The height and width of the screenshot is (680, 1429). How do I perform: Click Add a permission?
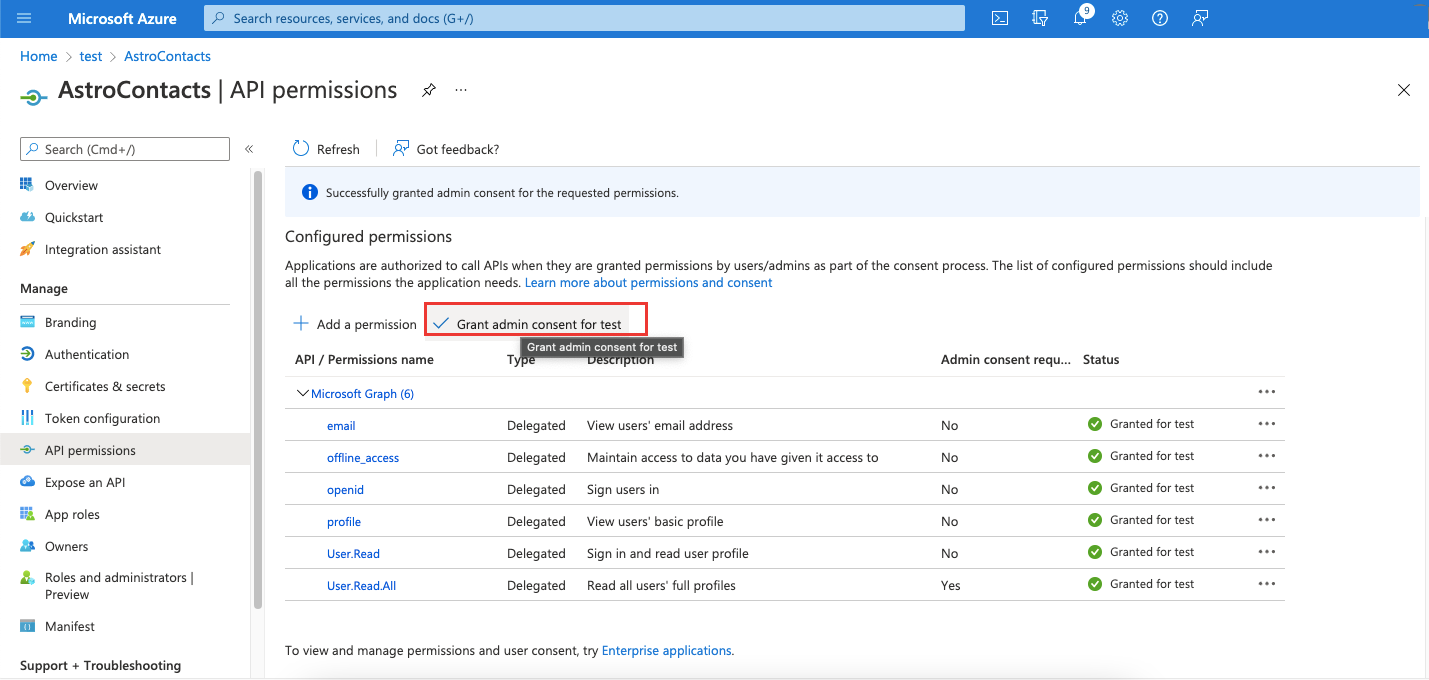click(x=354, y=324)
